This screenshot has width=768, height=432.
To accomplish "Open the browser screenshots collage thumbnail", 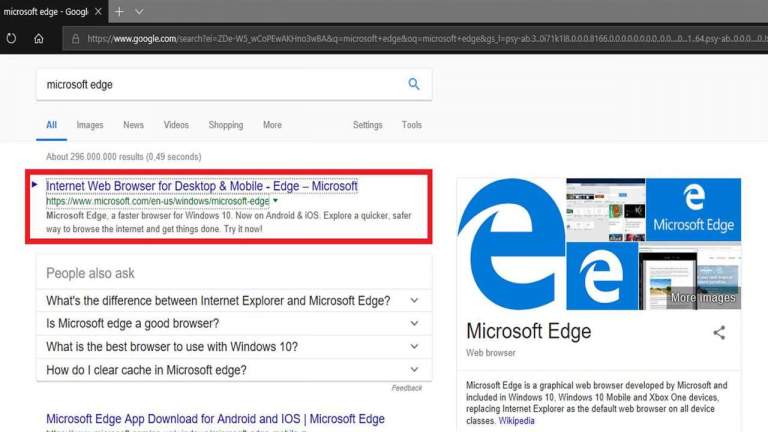I will coord(606,210).
